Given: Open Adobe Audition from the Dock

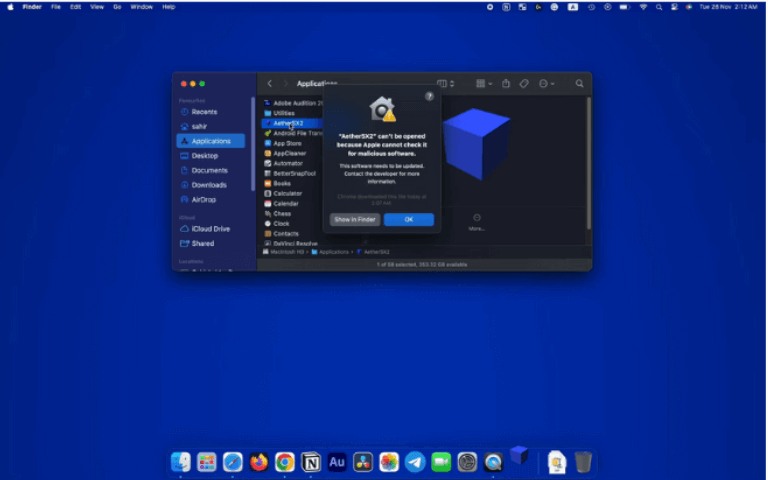Looking at the screenshot, I should tap(336, 462).
